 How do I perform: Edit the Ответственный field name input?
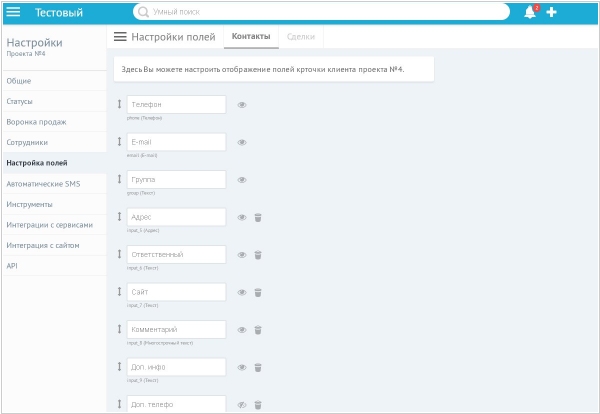[x=176, y=254]
